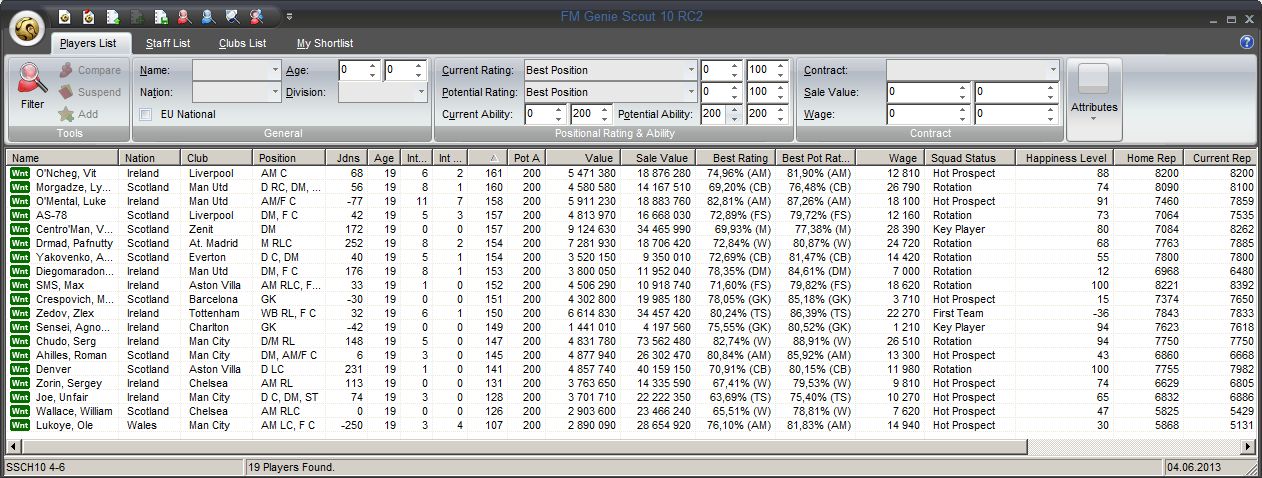
Task: Open the Nation dropdown
Action: point(275,92)
